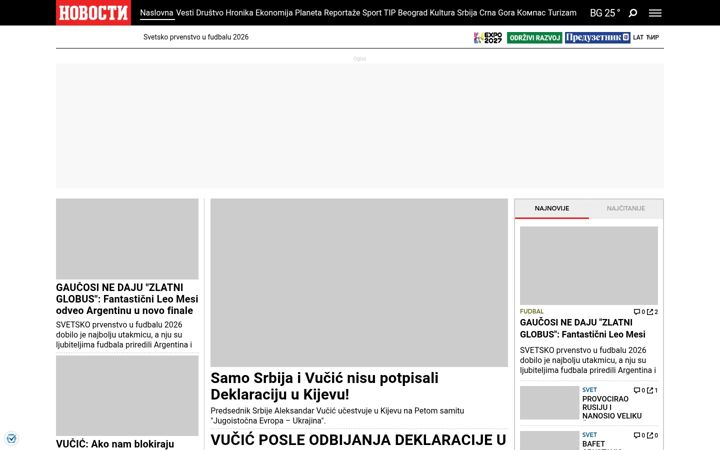Open the search magnifier icon

pos(633,13)
